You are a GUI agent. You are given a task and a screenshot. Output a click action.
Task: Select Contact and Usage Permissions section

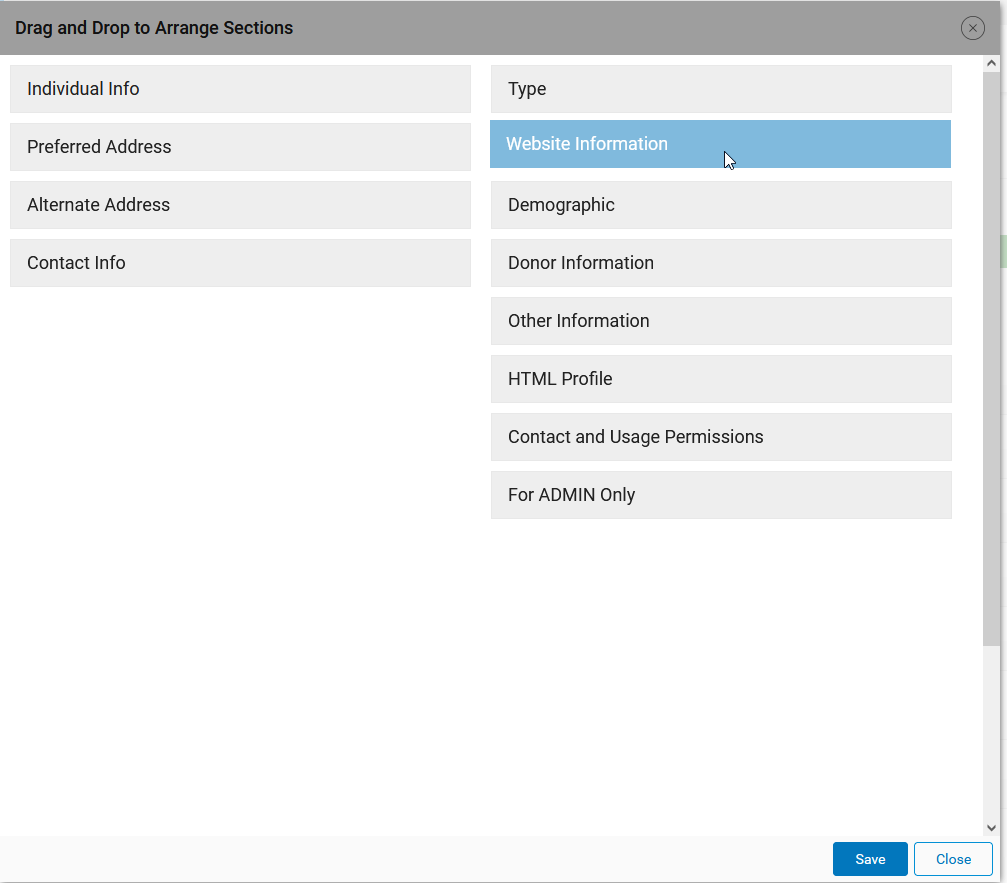721,437
